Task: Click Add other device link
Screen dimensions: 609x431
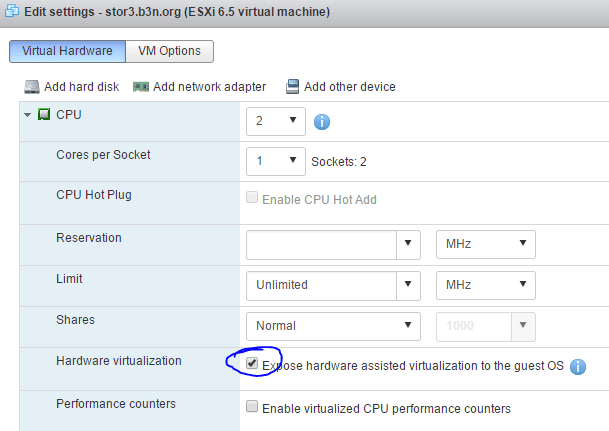Action: (350, 87)
